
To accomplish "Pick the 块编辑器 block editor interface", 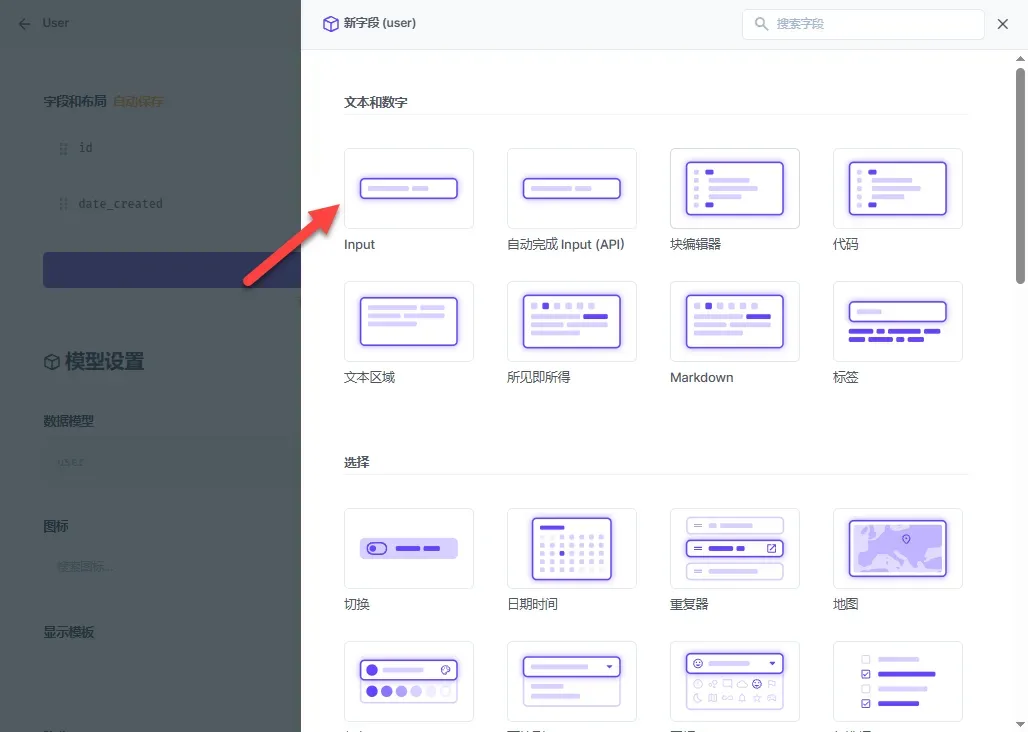I will click(734, 189).
